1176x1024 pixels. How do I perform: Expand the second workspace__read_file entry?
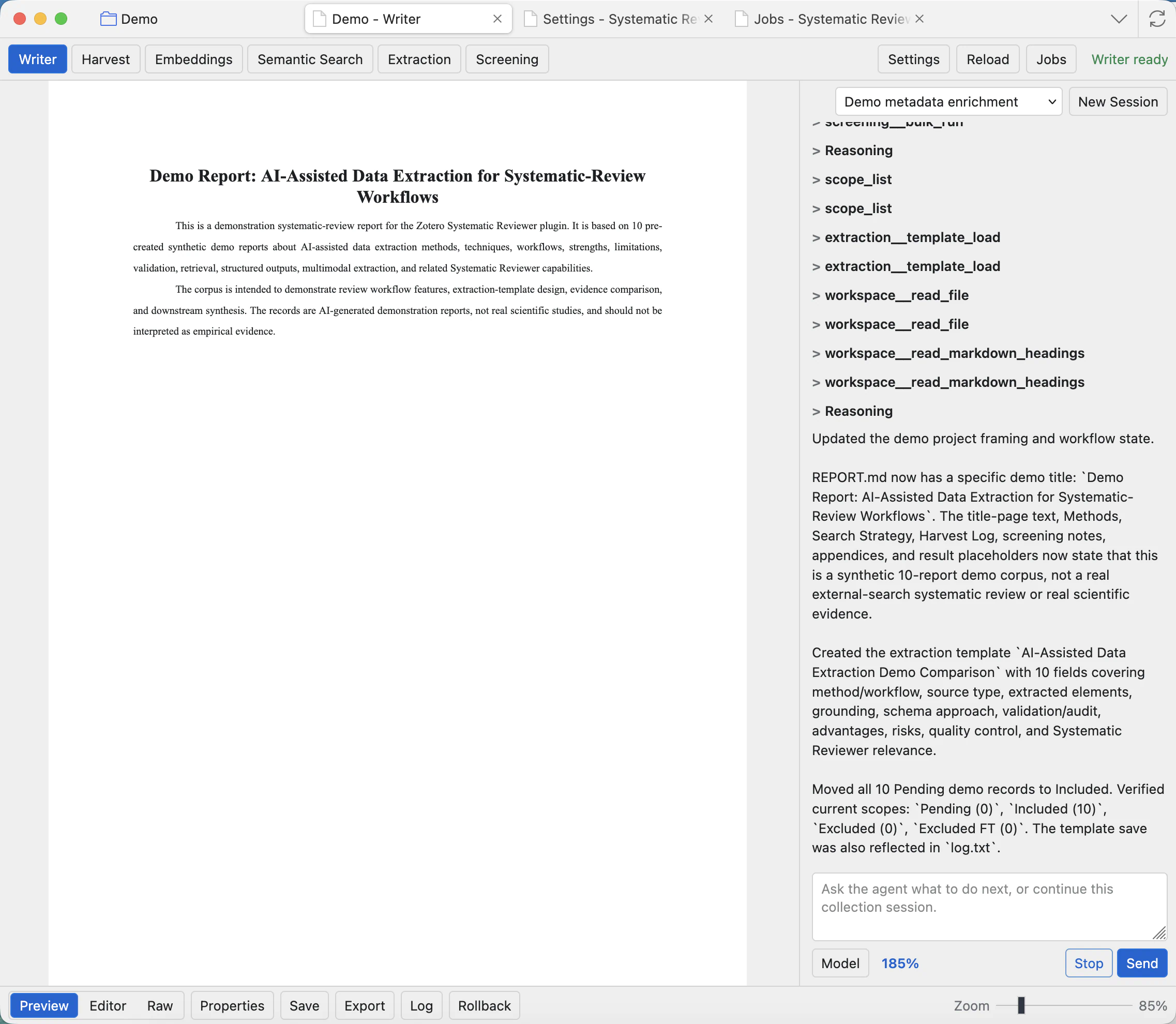click(891, 325)
